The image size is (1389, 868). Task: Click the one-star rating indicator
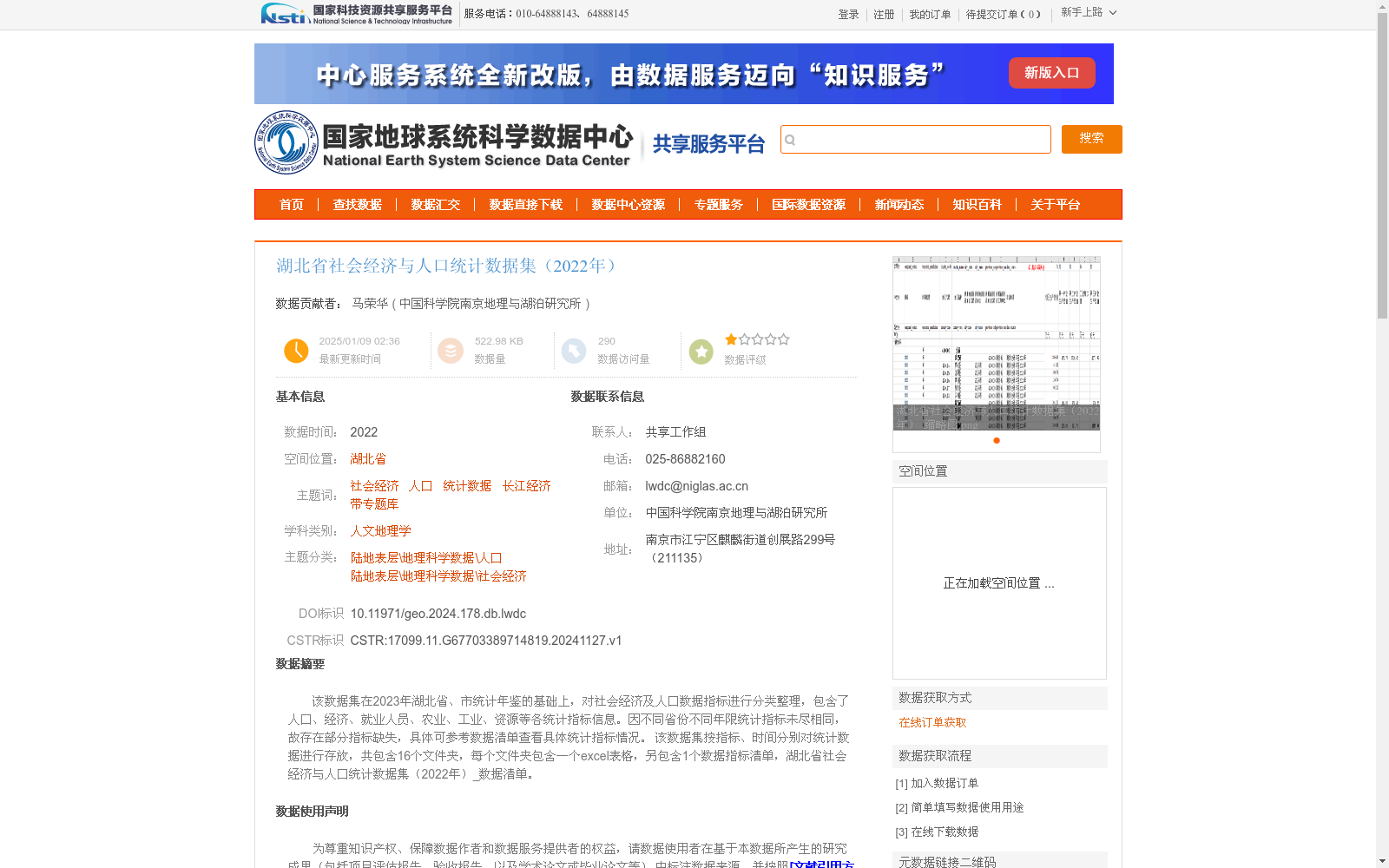click(731, 339)
